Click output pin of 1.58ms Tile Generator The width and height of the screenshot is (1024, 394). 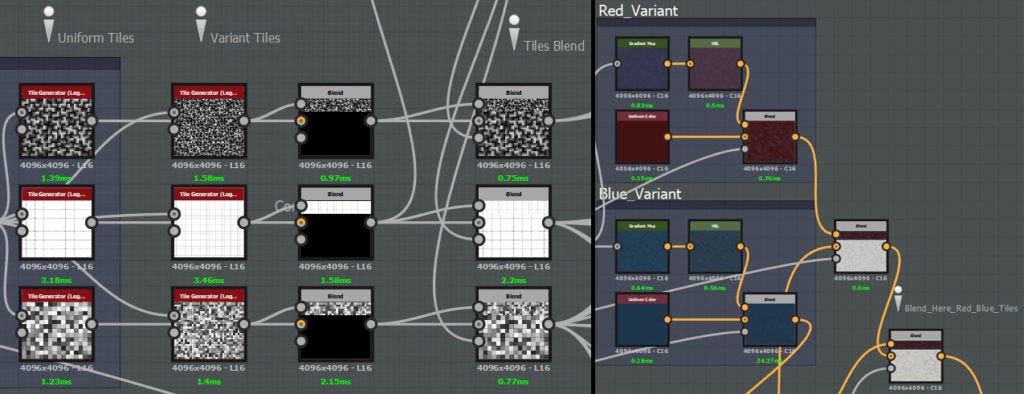(244, 120)
